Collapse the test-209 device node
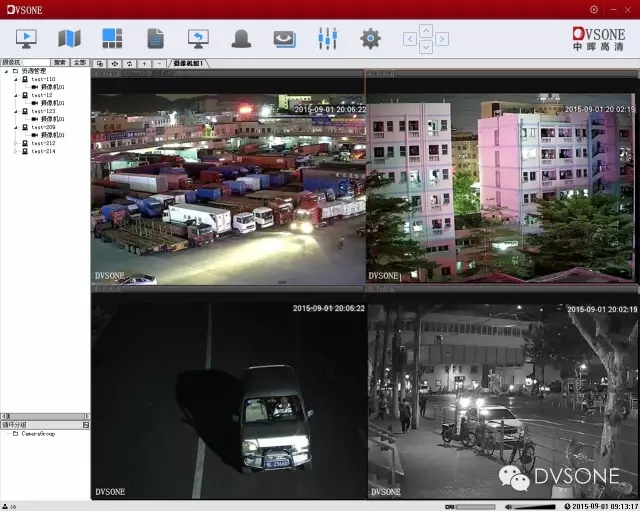 point(15,127)
